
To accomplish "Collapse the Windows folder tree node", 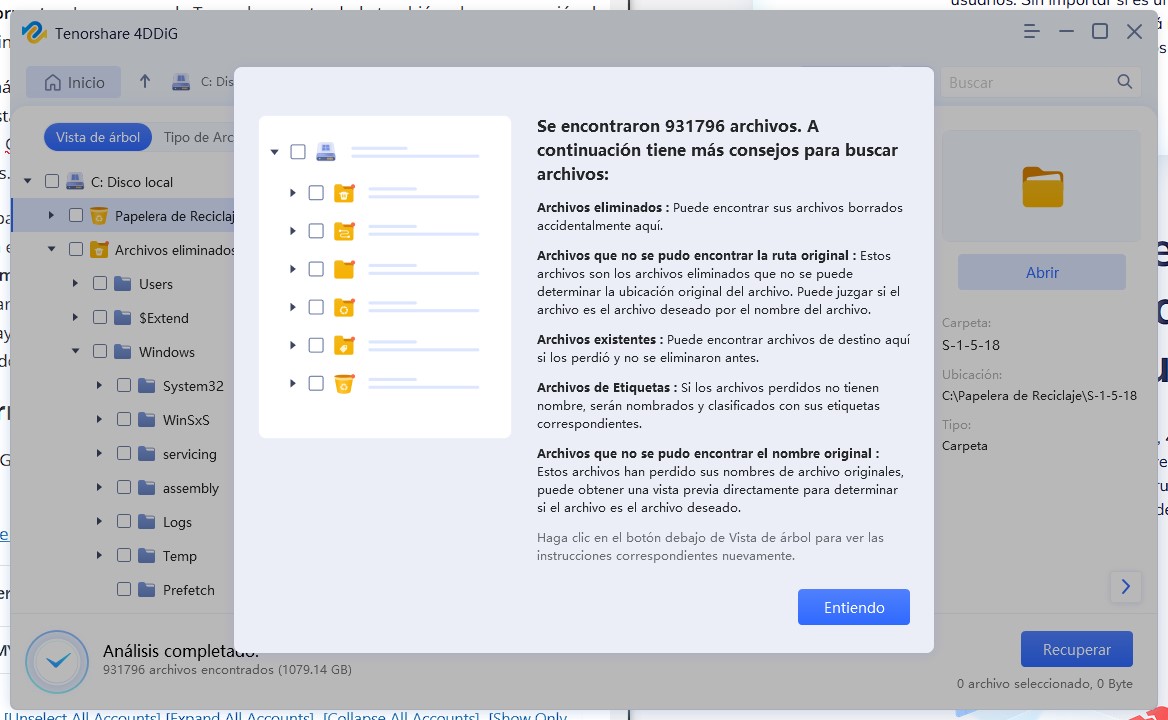I will pos(76,352).
